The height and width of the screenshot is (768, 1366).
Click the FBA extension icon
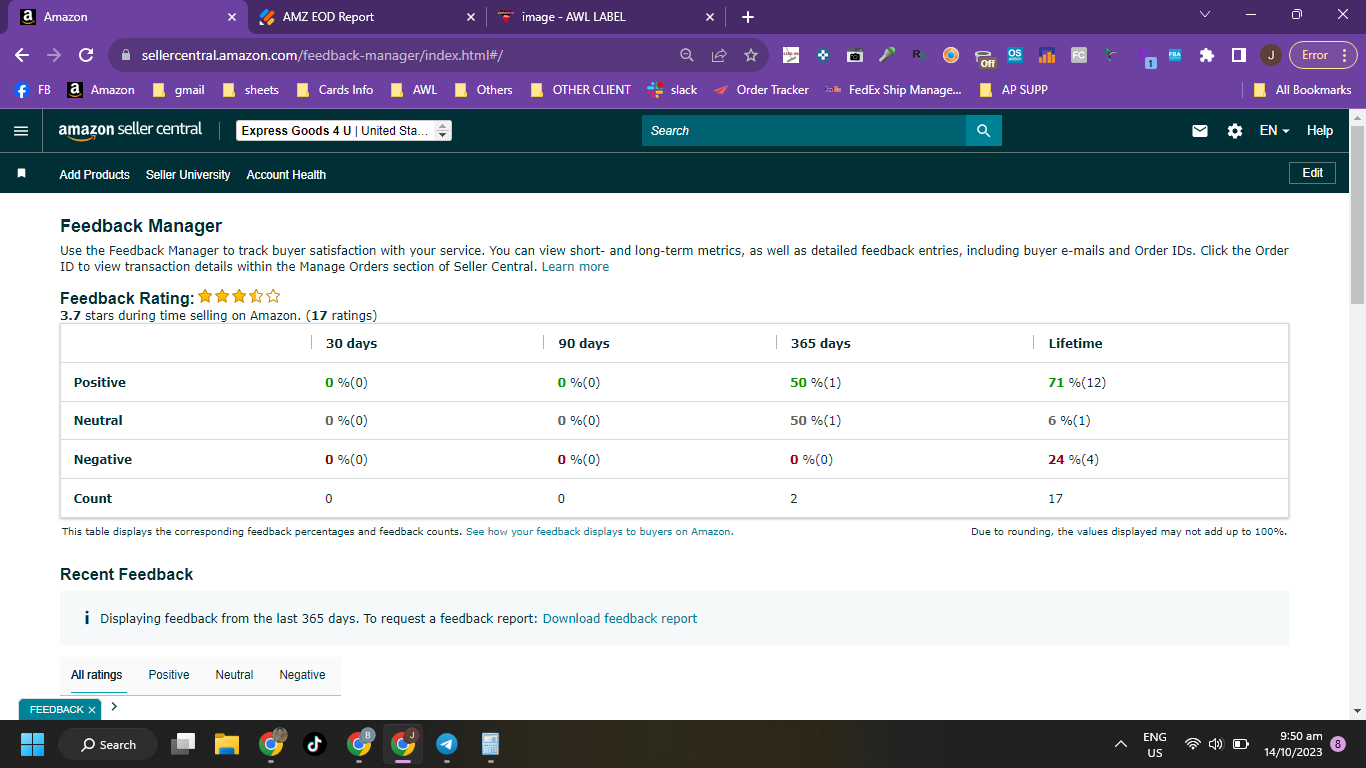coord(1175,55)
